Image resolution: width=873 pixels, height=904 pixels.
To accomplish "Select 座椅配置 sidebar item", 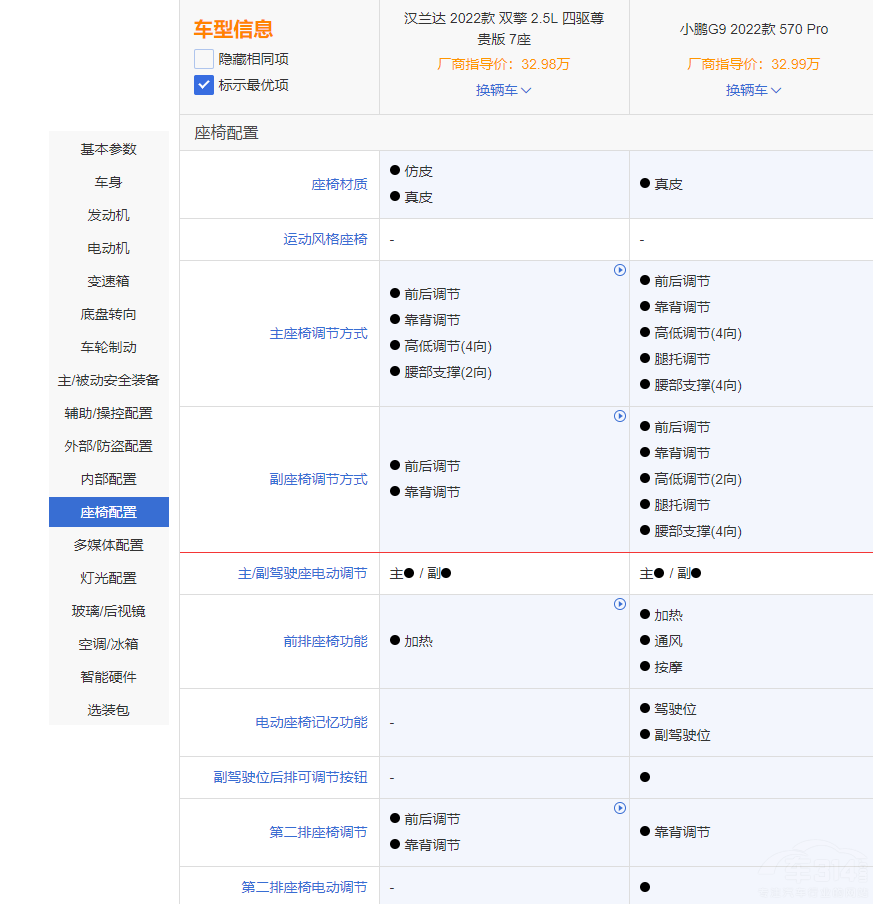I will pyautogui.click(x=108, y=512).
